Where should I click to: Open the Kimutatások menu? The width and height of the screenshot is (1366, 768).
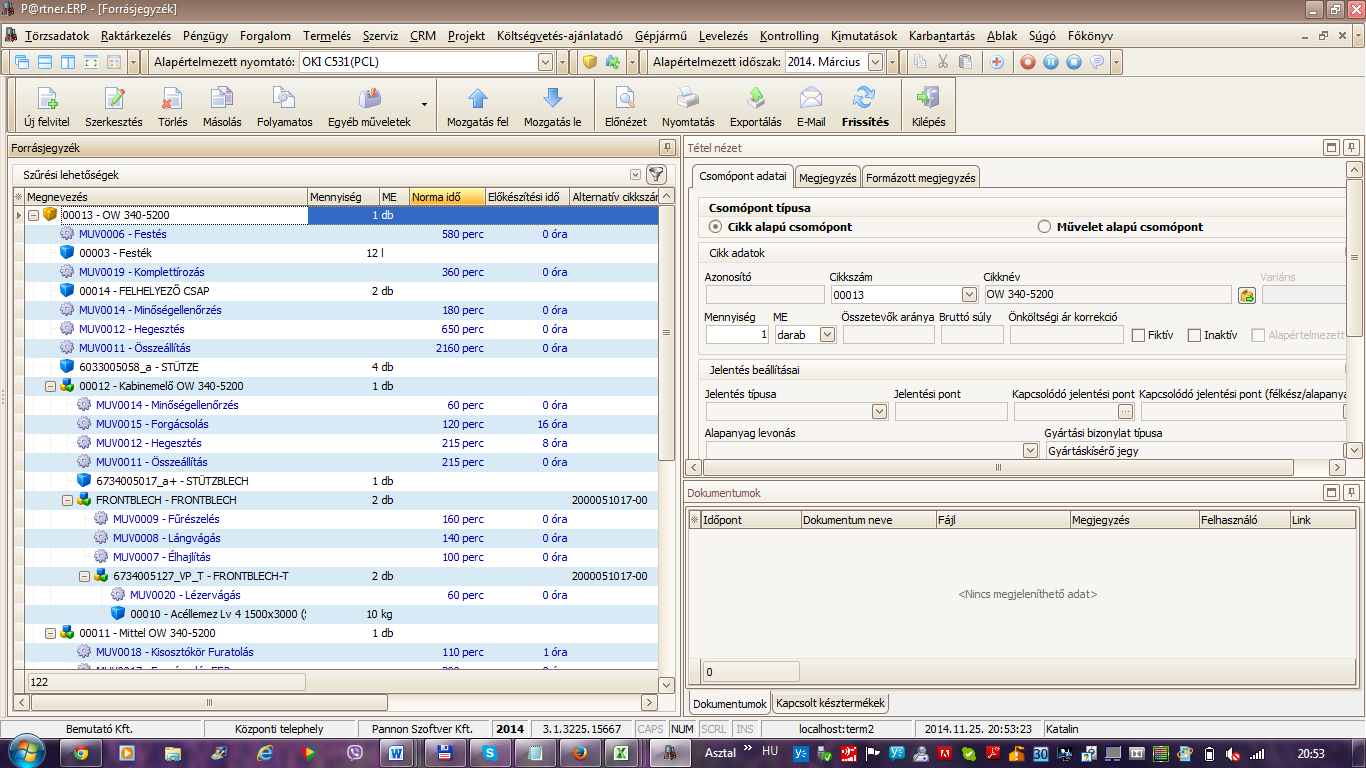pos(864,36)
